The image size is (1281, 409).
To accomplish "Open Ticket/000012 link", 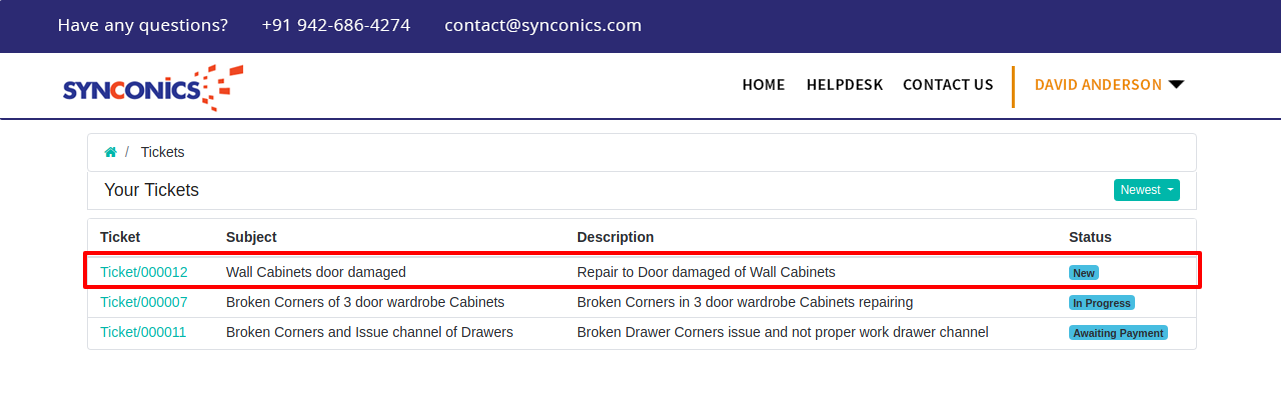I will pyautogui.click(x=144, y=272).
